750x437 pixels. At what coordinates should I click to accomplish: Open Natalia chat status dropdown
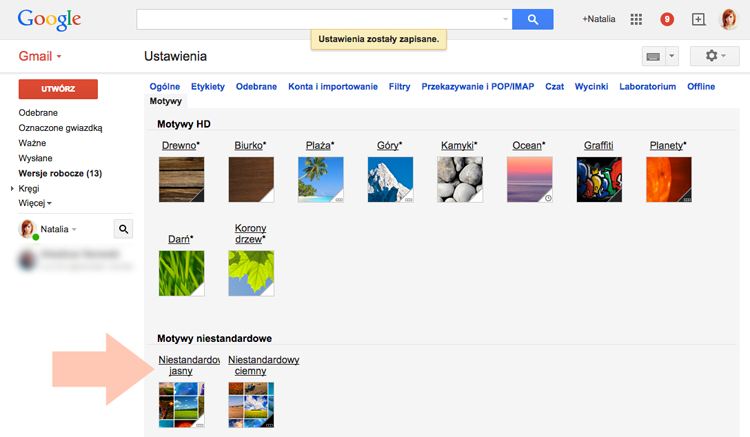[x=58, y=229]
